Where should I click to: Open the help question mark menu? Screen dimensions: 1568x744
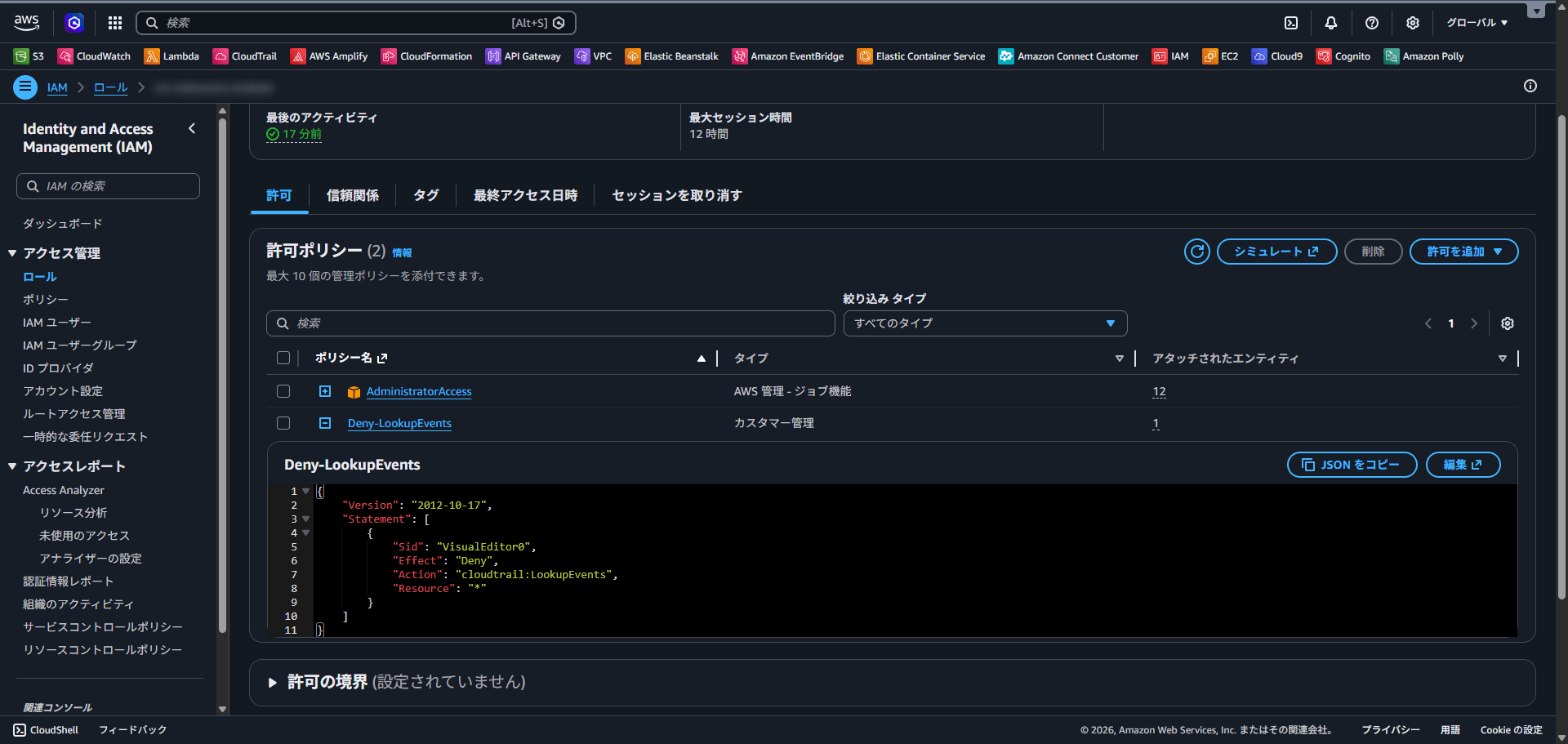click(1372, 23)
